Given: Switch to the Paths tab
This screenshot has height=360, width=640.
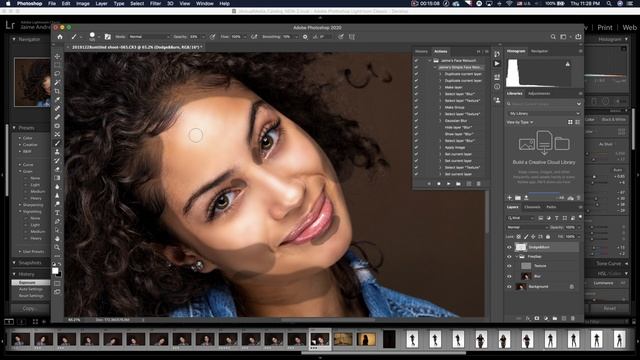Looking at the screenshot, I should tap(551, 207).
